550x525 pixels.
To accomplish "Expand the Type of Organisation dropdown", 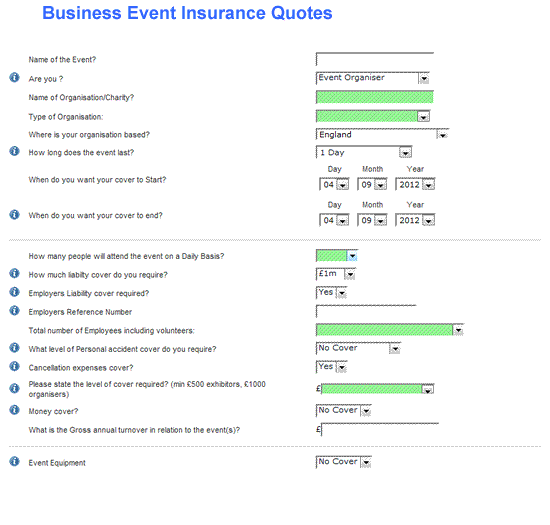I will [373, 116].
